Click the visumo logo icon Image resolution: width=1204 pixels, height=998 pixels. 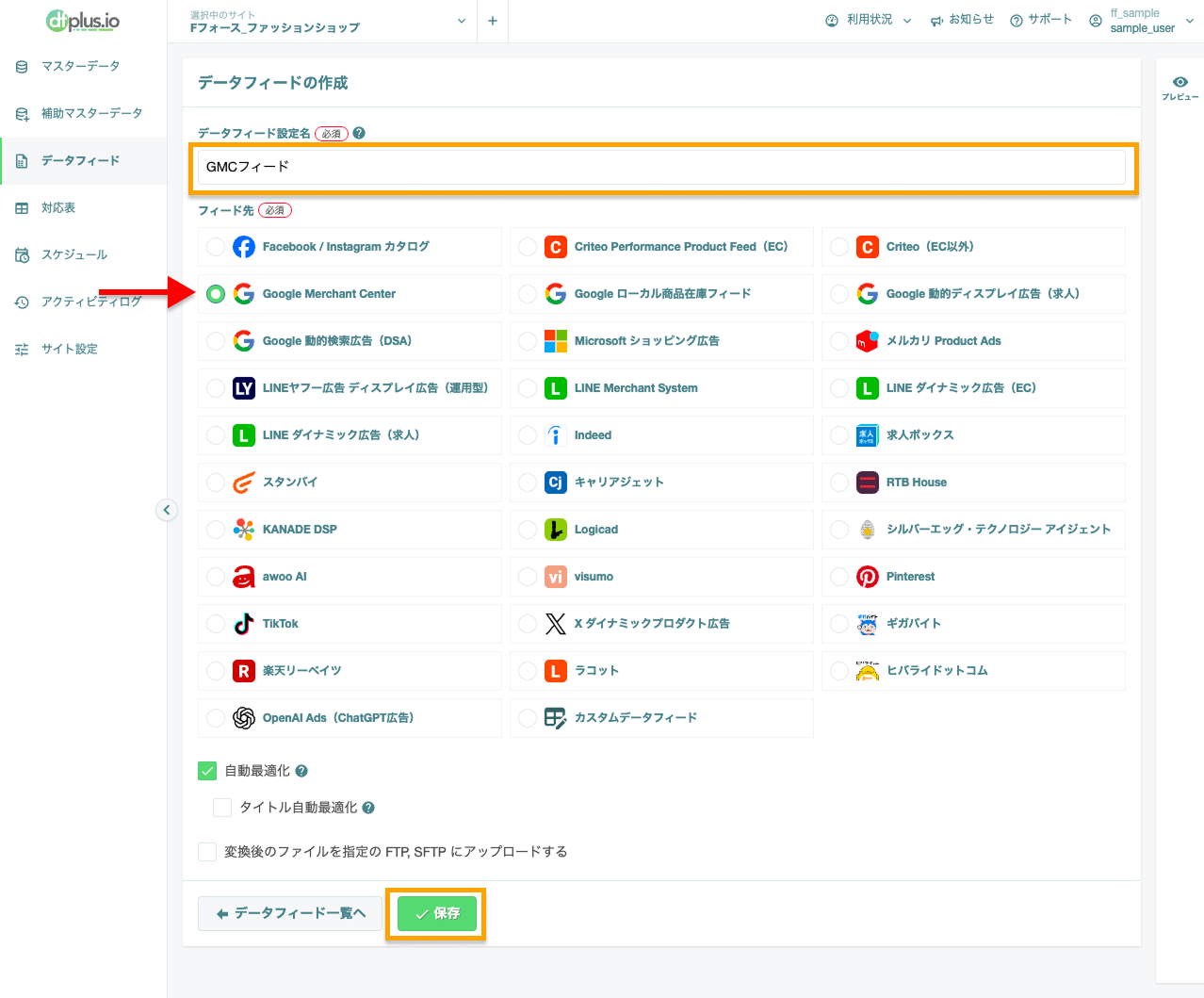click(556, 577)
